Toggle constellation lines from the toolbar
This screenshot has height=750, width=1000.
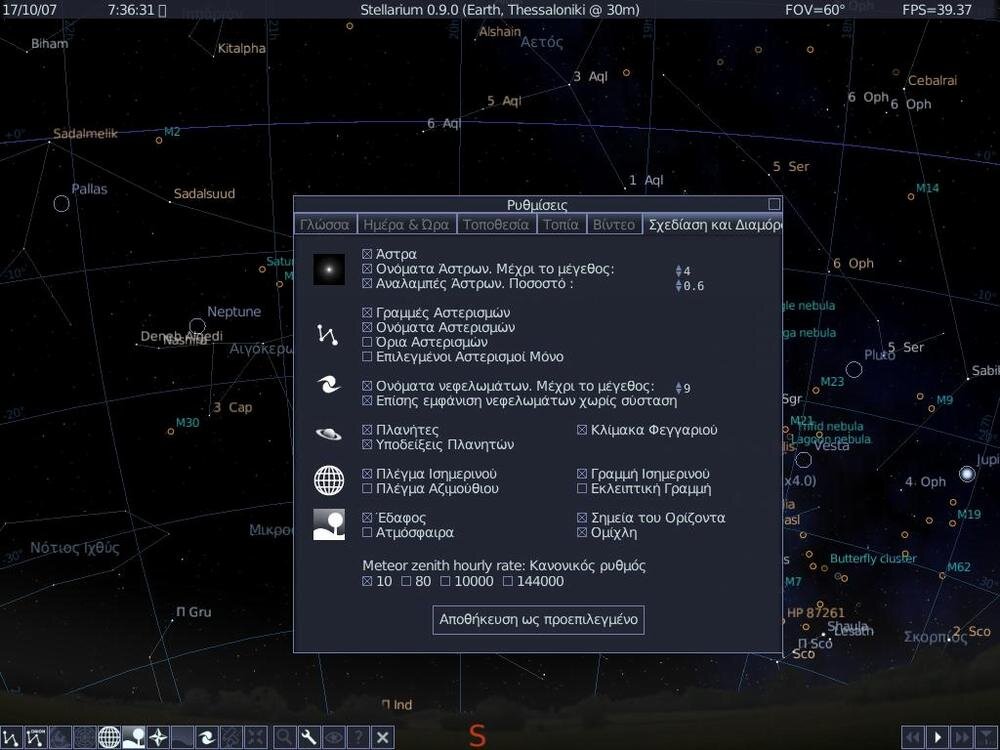[10, 737]
